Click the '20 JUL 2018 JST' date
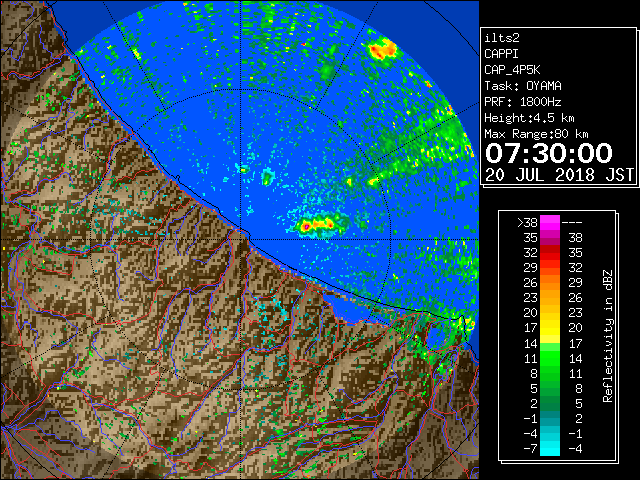Image resolution: width=640 pixels, height=480 pixels. point(559,175)
